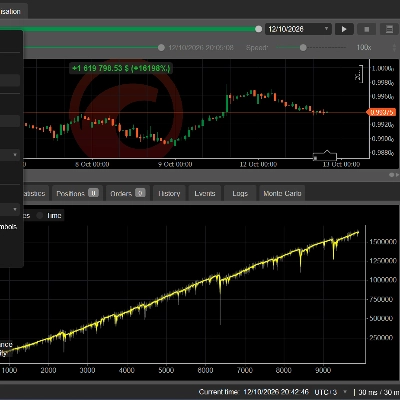This screenshot has width=400, height=400.
Task: Open the Orders tab
Action: click(128, 193)
